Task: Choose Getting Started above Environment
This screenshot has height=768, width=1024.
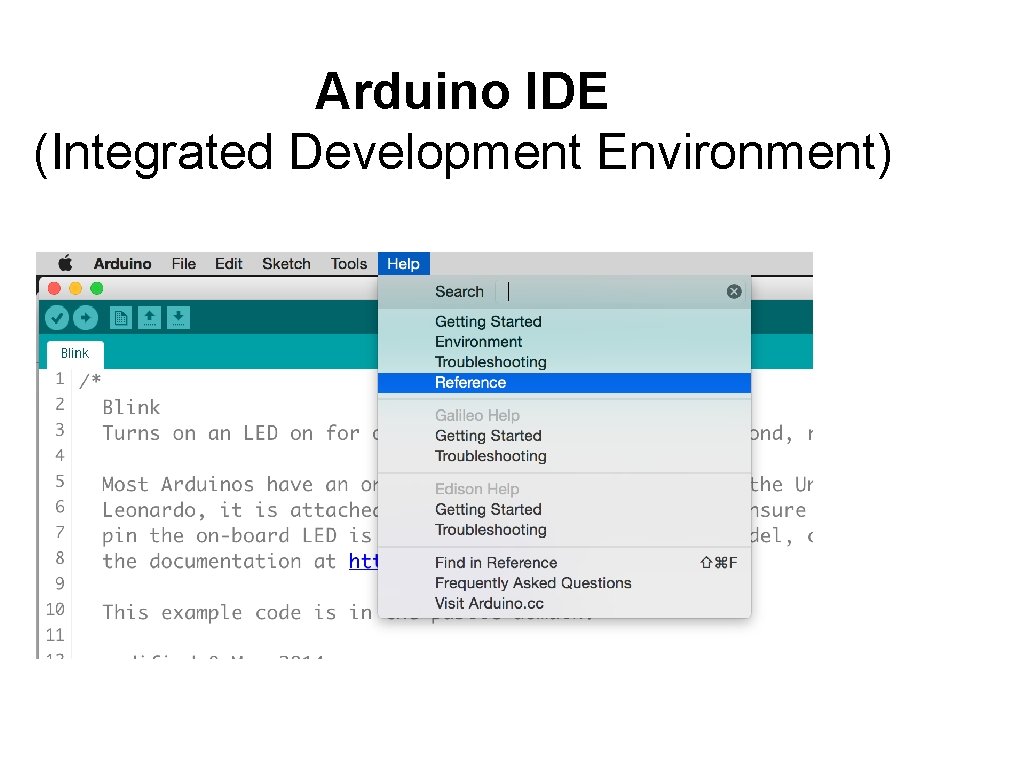Action: [564, 322]
